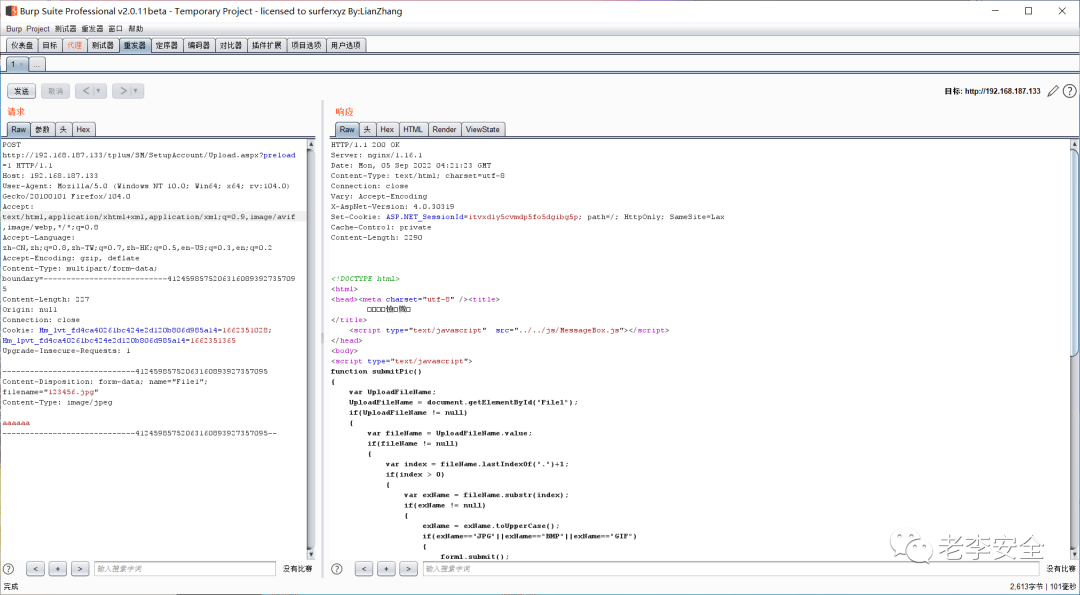
Task: Open the 窗口 menu
Action: tap(115, 29)
